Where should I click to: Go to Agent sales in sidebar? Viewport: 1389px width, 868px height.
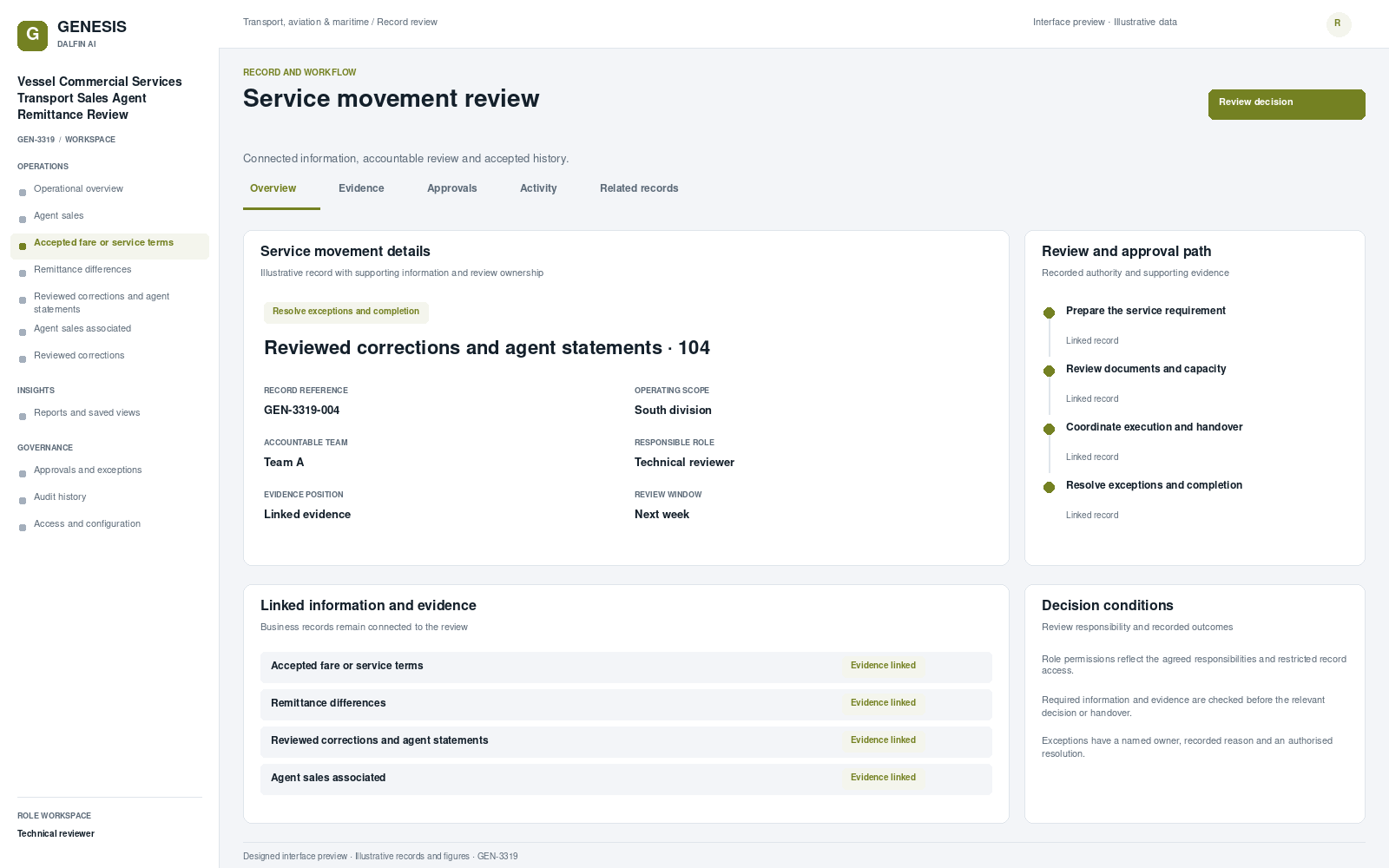pos(109,216)
